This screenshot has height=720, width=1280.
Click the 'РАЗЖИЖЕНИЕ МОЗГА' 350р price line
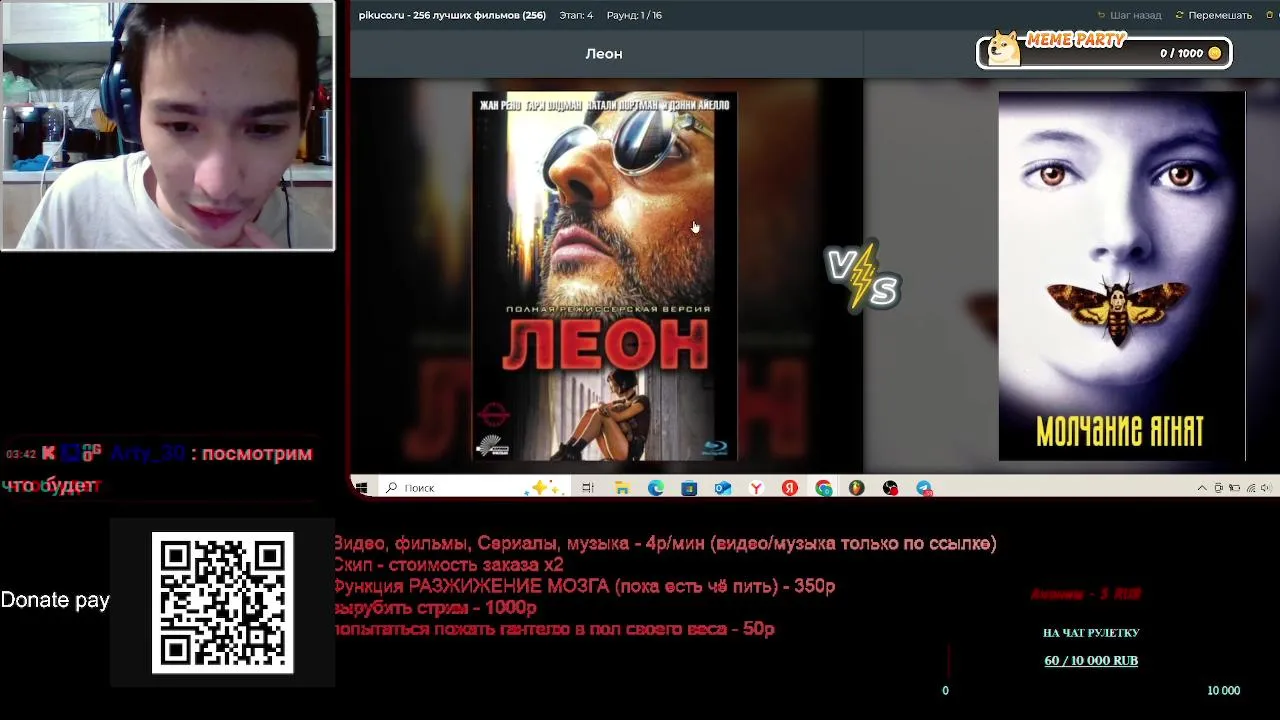coord(584,587)
